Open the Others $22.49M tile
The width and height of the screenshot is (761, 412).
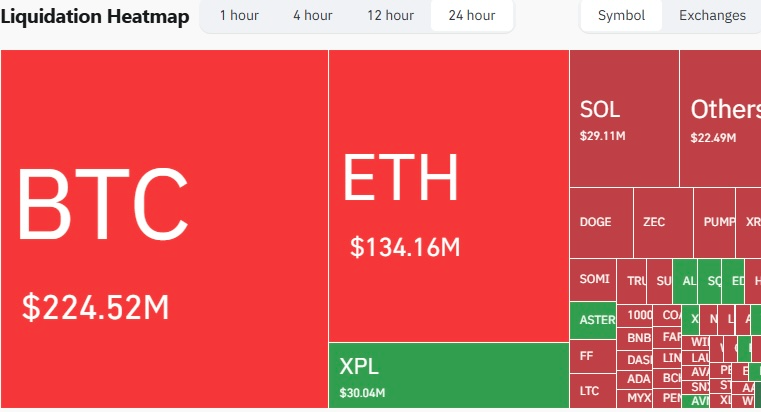click(x=720, y=118)
